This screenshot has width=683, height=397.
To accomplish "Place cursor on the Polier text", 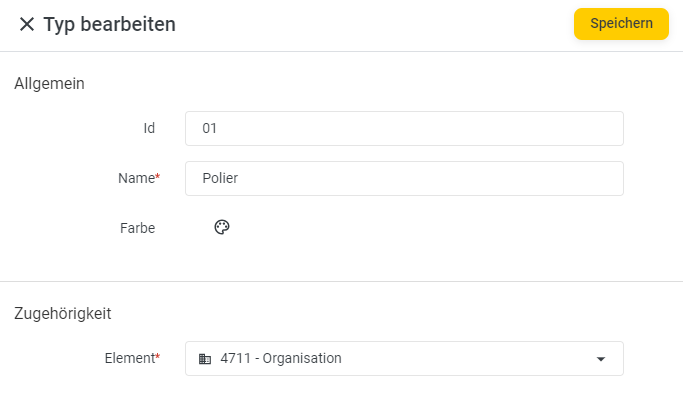I will (x=220, y=178).
